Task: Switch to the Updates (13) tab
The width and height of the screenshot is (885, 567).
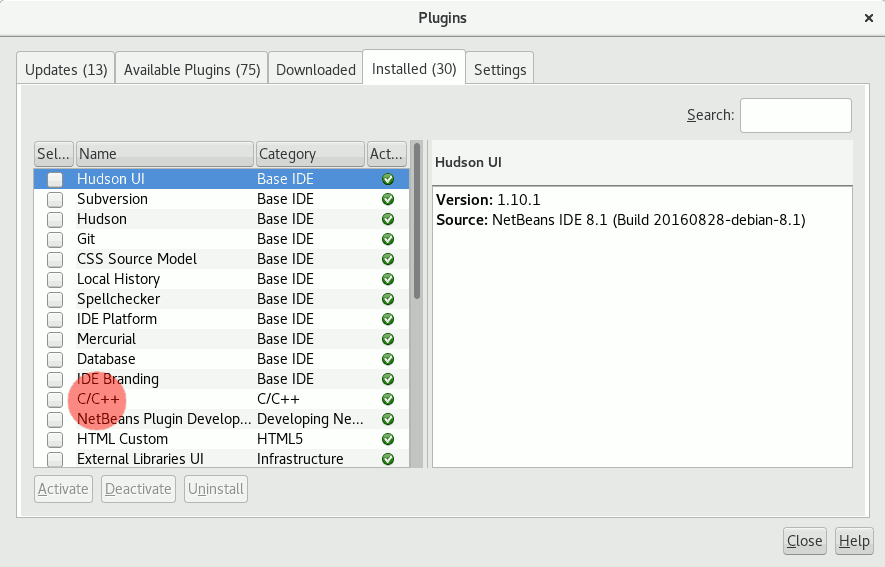Action: (66, 69)
